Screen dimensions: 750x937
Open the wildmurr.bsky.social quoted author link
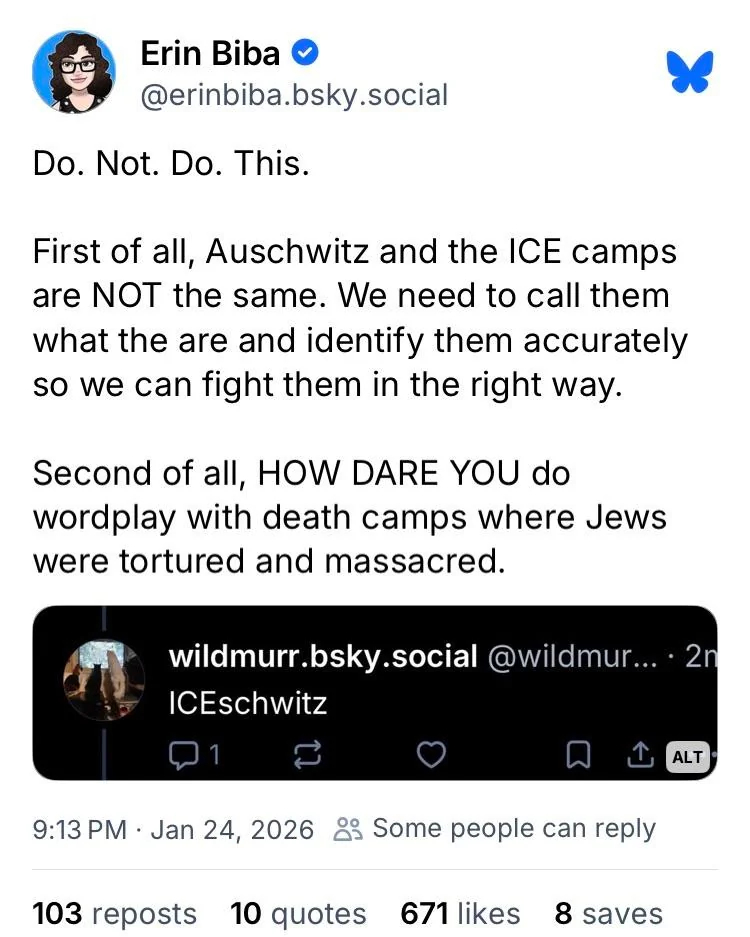pyautogui.click(x=322, y=656)
